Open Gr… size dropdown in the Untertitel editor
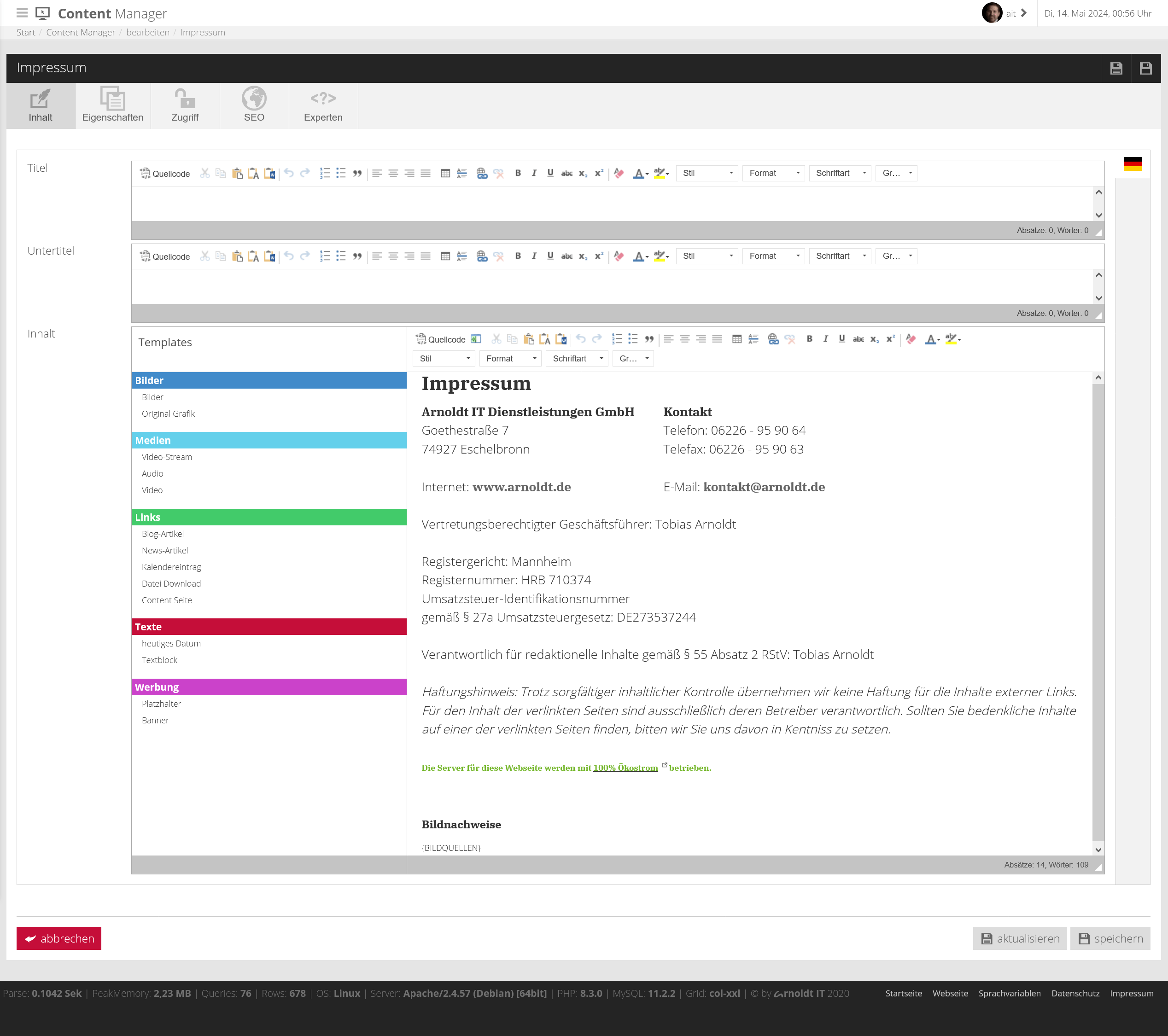1168x1036 pixels. [x=896, y=256]
